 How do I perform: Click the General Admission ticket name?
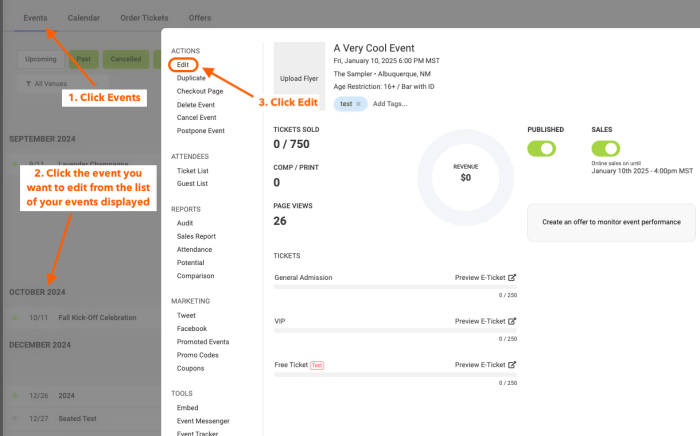click(x=303, y=278)
